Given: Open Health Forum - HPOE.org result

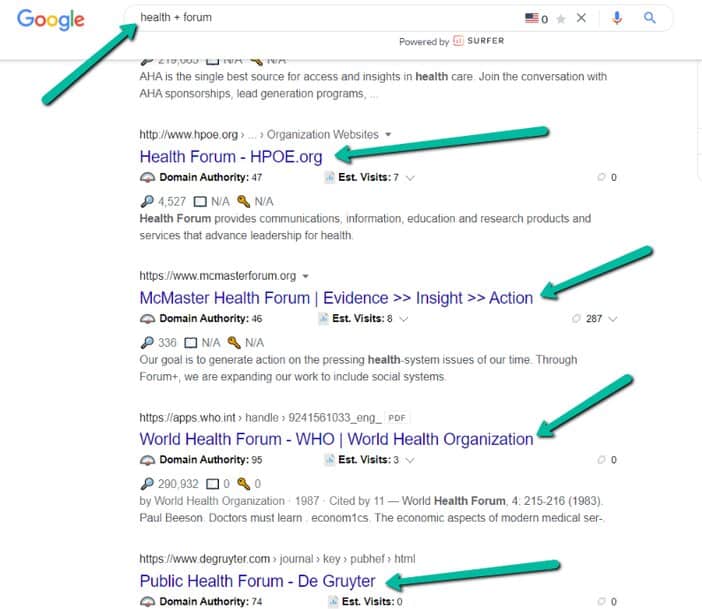Looking at the screenshot, I should tap(231, 157).
